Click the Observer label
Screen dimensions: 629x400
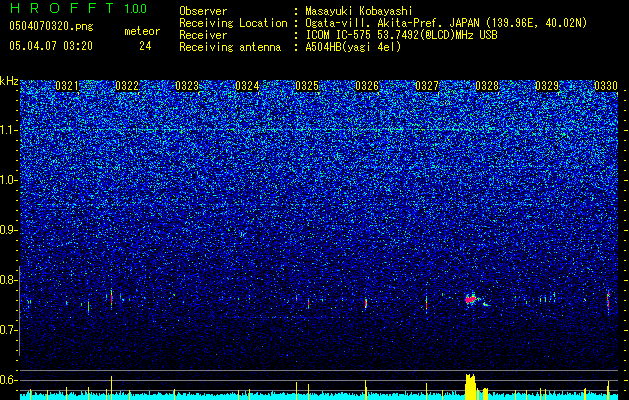click(x=203, y=11)
